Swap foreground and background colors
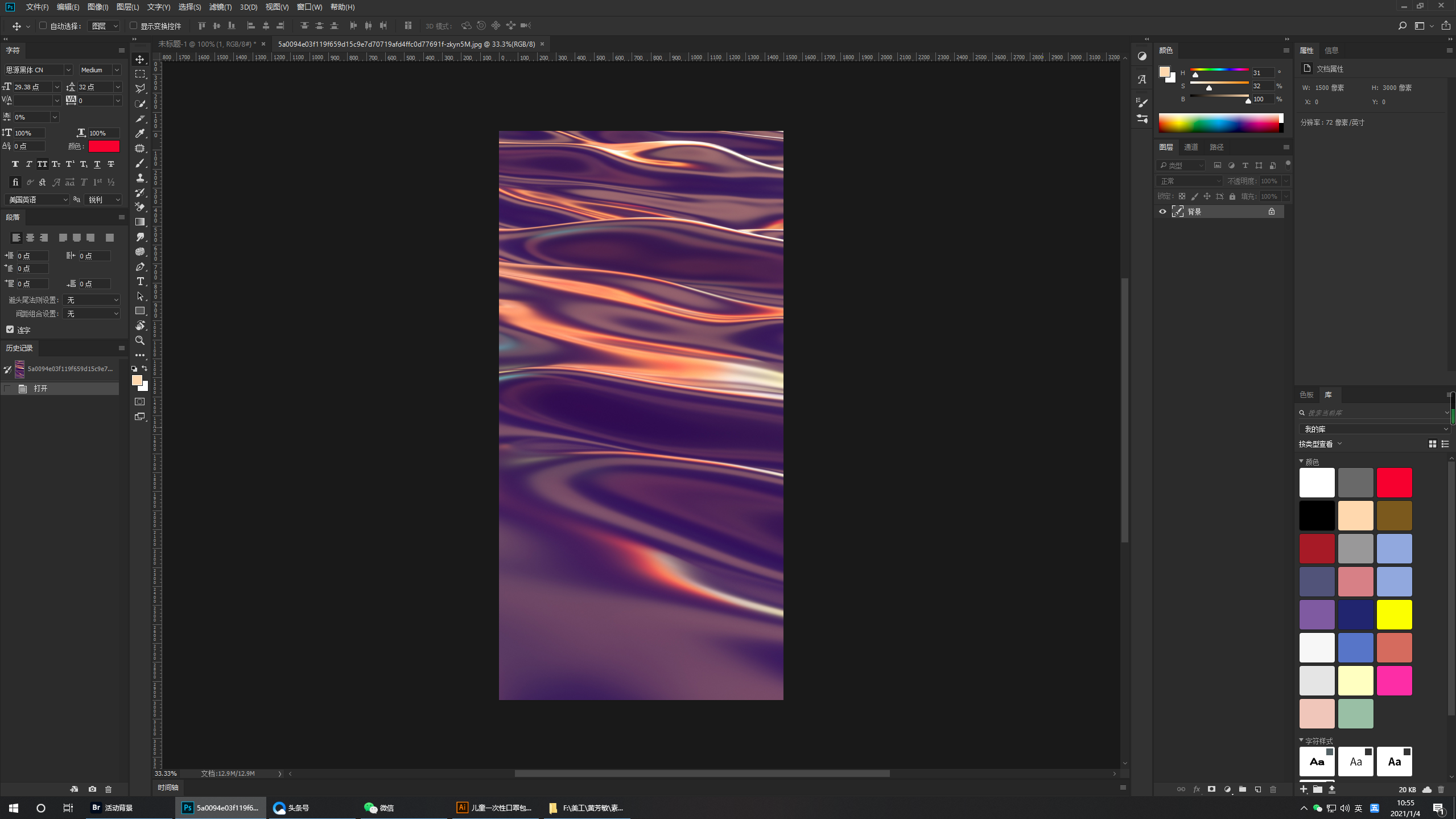The width and height of the screenshot is (1456, 819). pyautogui.click(x=145, y=368)
